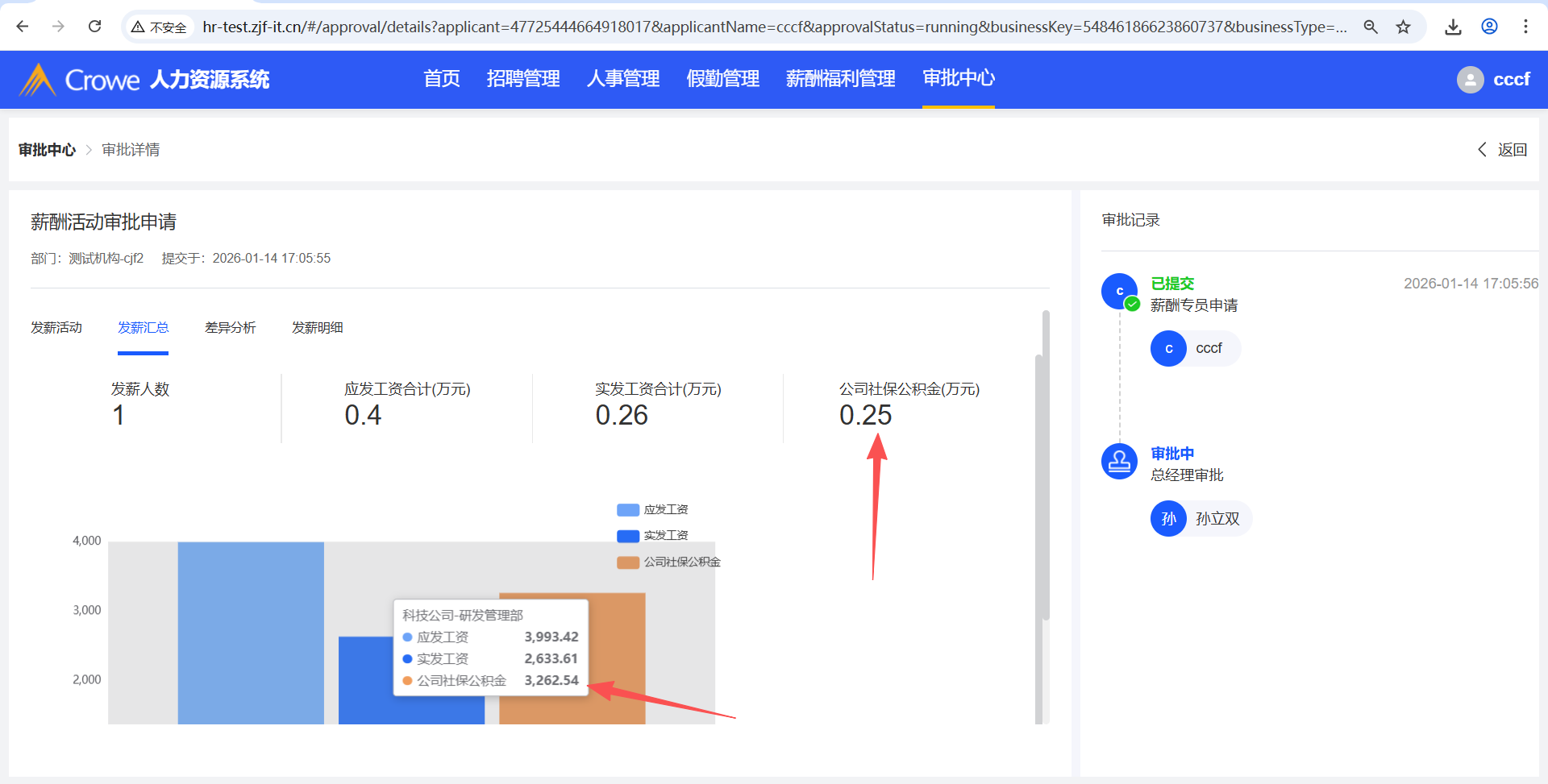Click the Crowe logo icon
1548x784 pixels.
pos(37,80)
